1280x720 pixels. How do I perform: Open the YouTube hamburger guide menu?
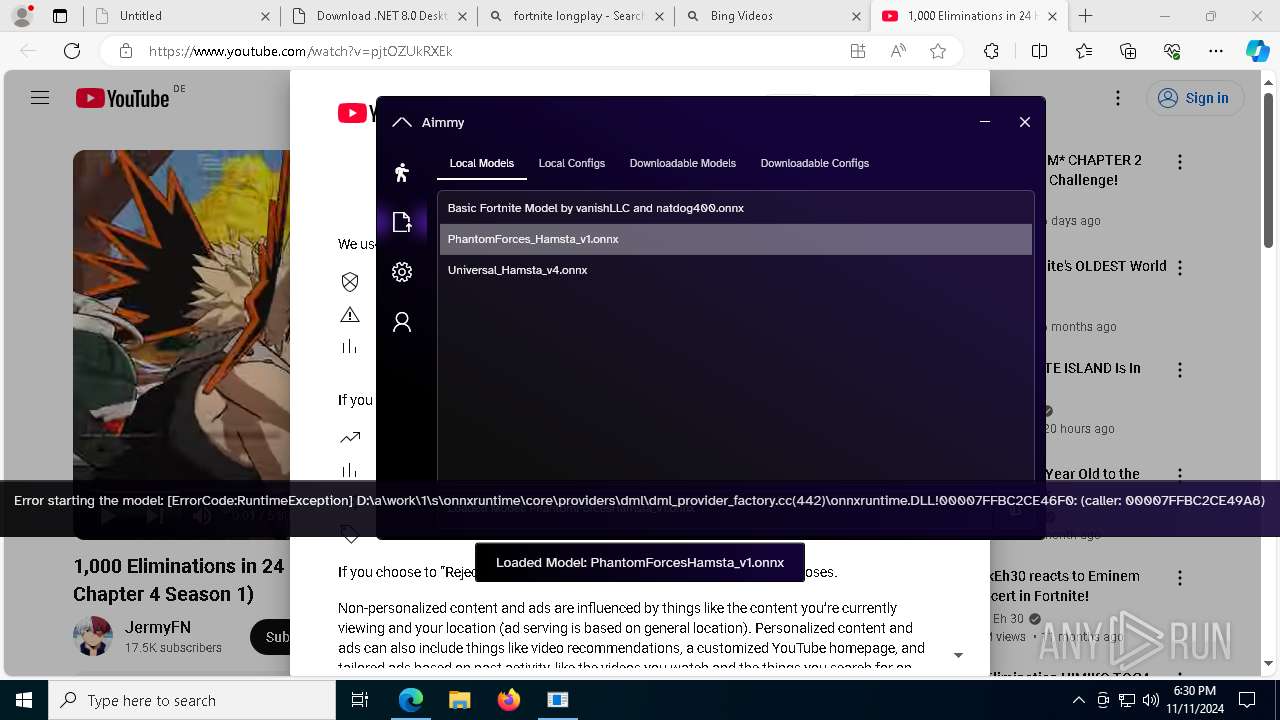(40, 98)
